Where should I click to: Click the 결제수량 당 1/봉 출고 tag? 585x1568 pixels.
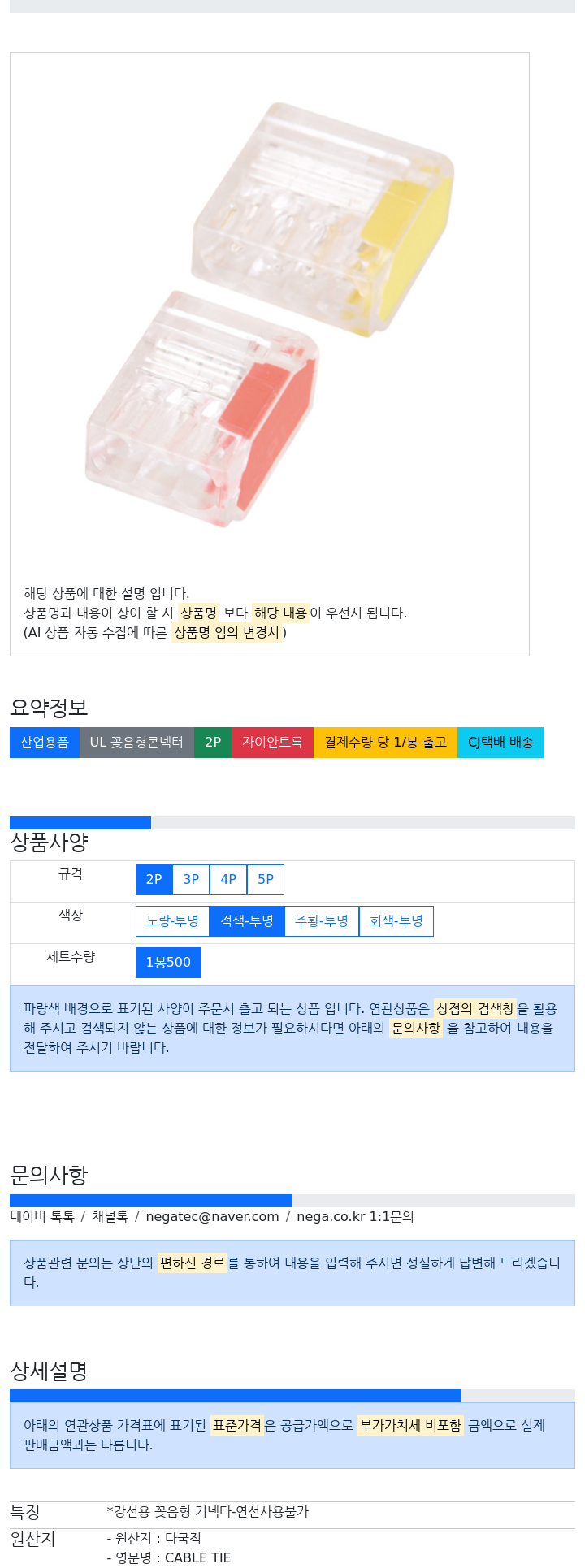coord(385,743)
